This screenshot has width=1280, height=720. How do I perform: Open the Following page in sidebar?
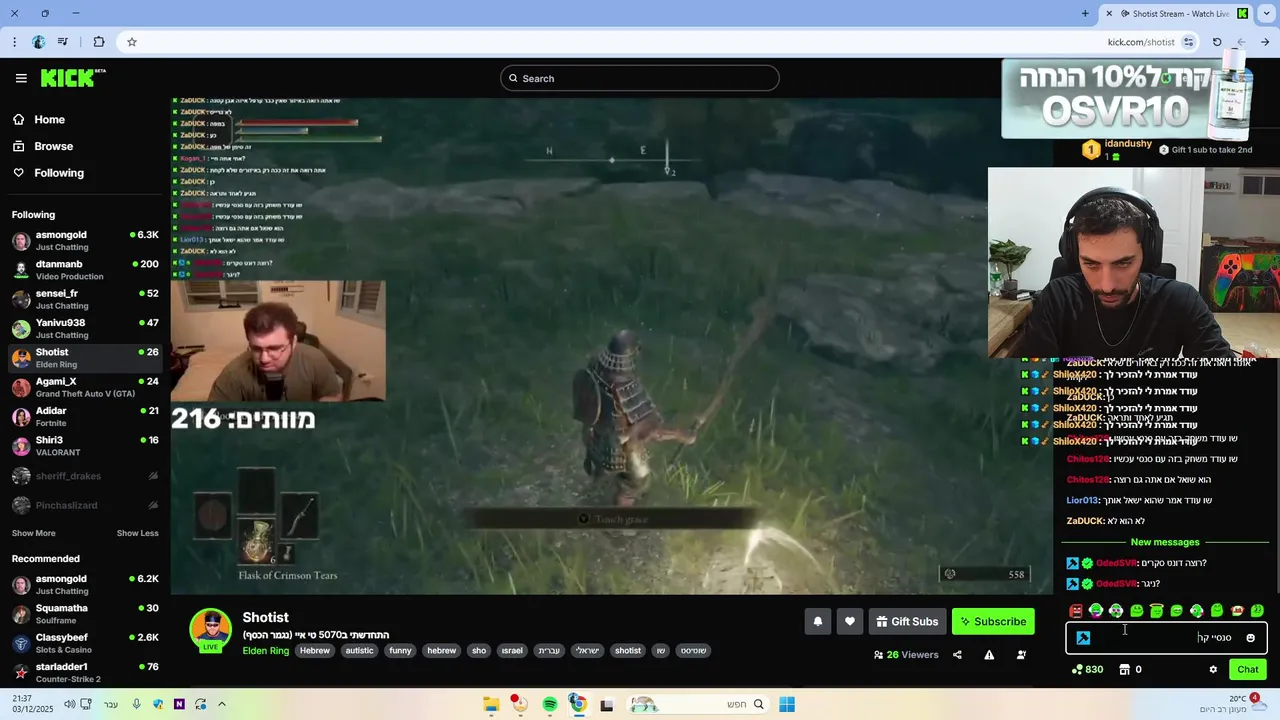coord(59,173)
